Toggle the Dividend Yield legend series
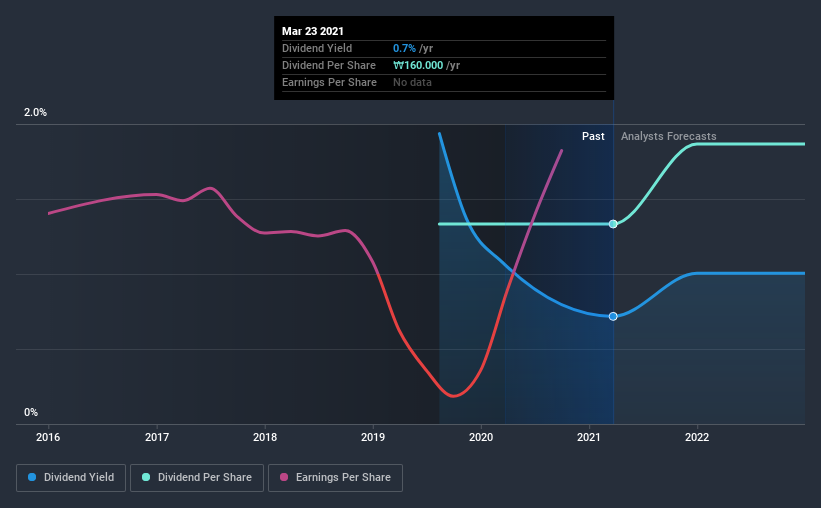821x508 pixels. (71, 478)
